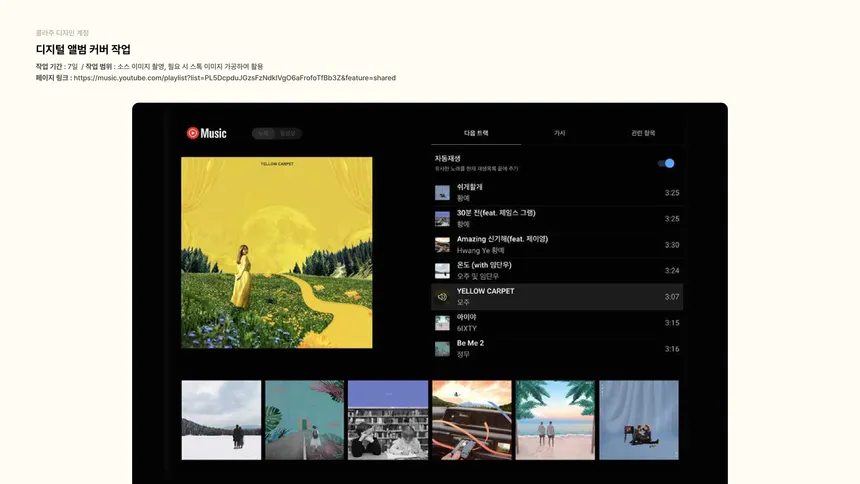Select track Amazing 신기해(feat. 제이영)
This screenshot has height=484, width=860.
tap(502, 239)
